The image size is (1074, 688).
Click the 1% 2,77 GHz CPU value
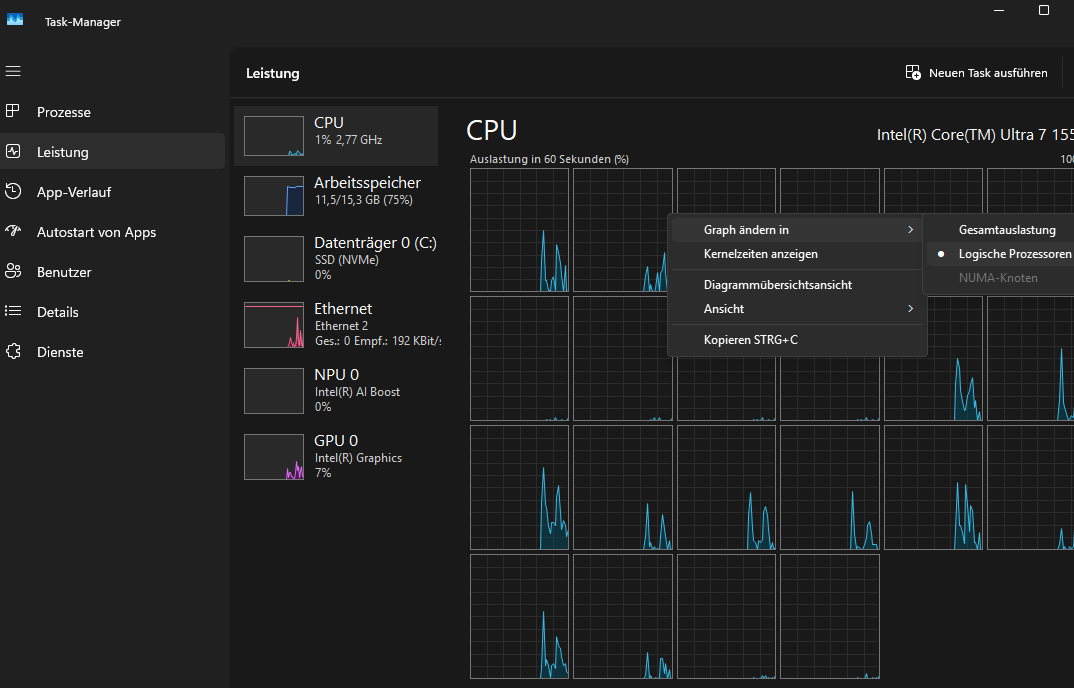click(x=348, y=140)
